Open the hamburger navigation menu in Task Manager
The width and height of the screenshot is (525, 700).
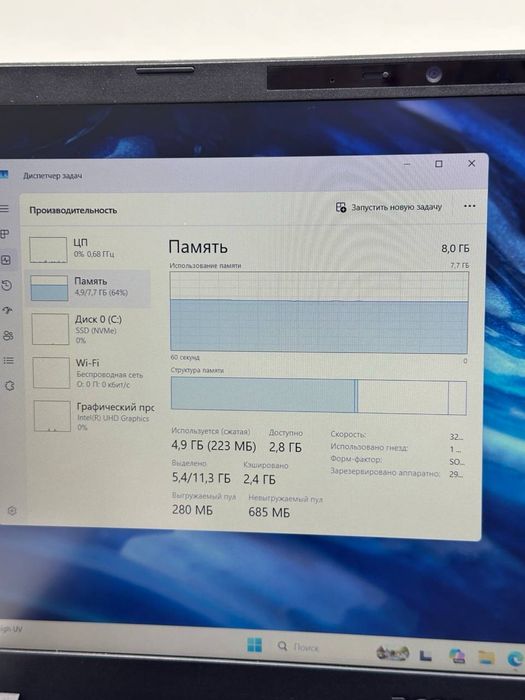pos(4,208)
